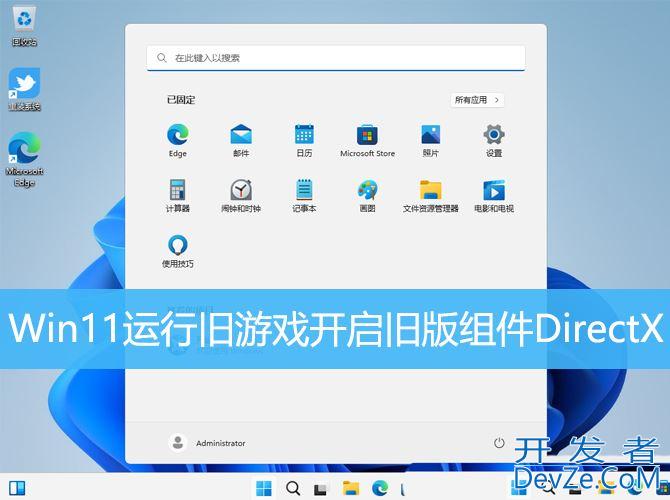
Task: Click the taskbar search magnifier icon
Action: click(293, 488)
